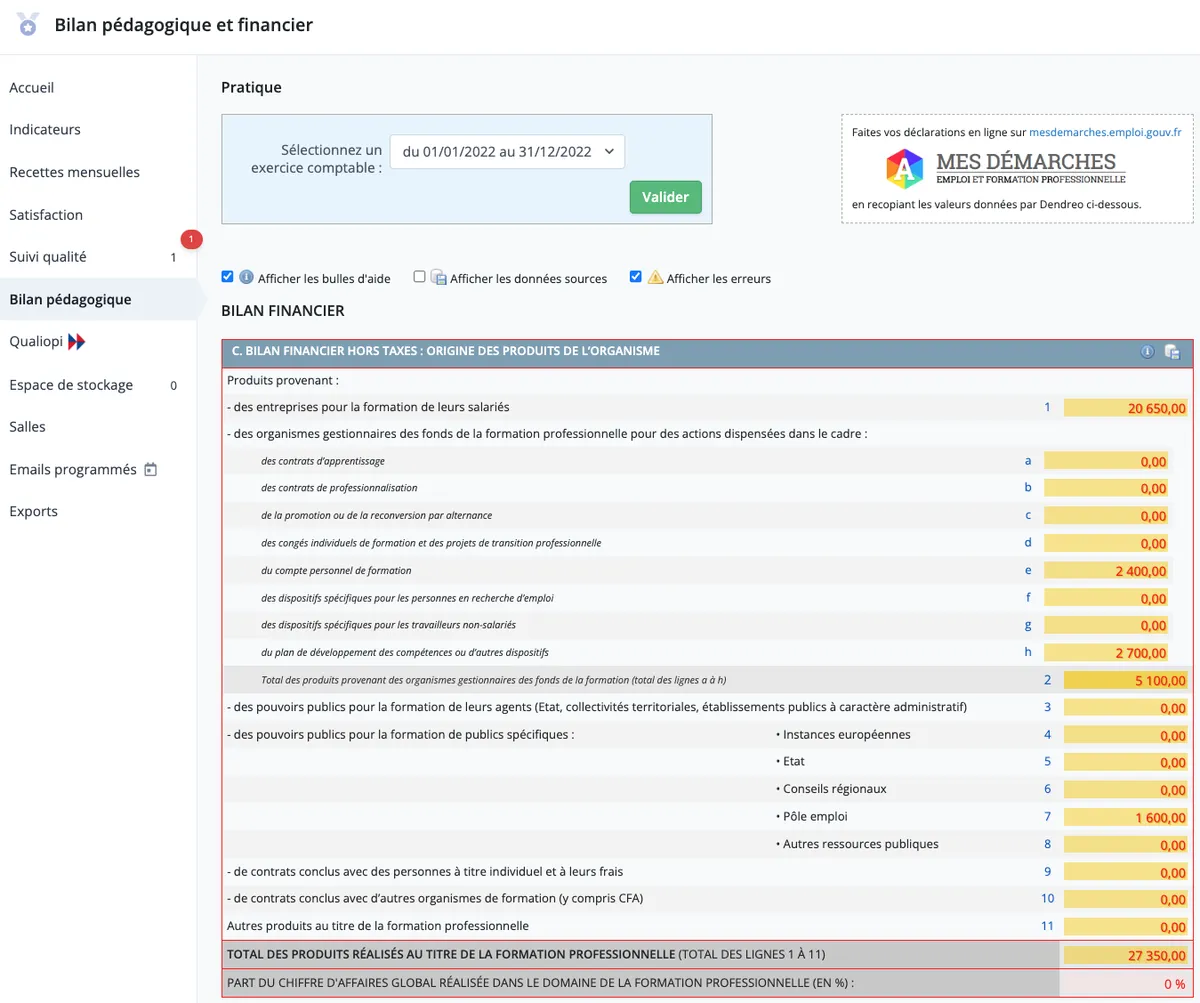Image resolution: width=1200 pixels, height=1003 pixels.
Task: Click the Mes Démarches hexagon logo
Action: tap(905, 168)
